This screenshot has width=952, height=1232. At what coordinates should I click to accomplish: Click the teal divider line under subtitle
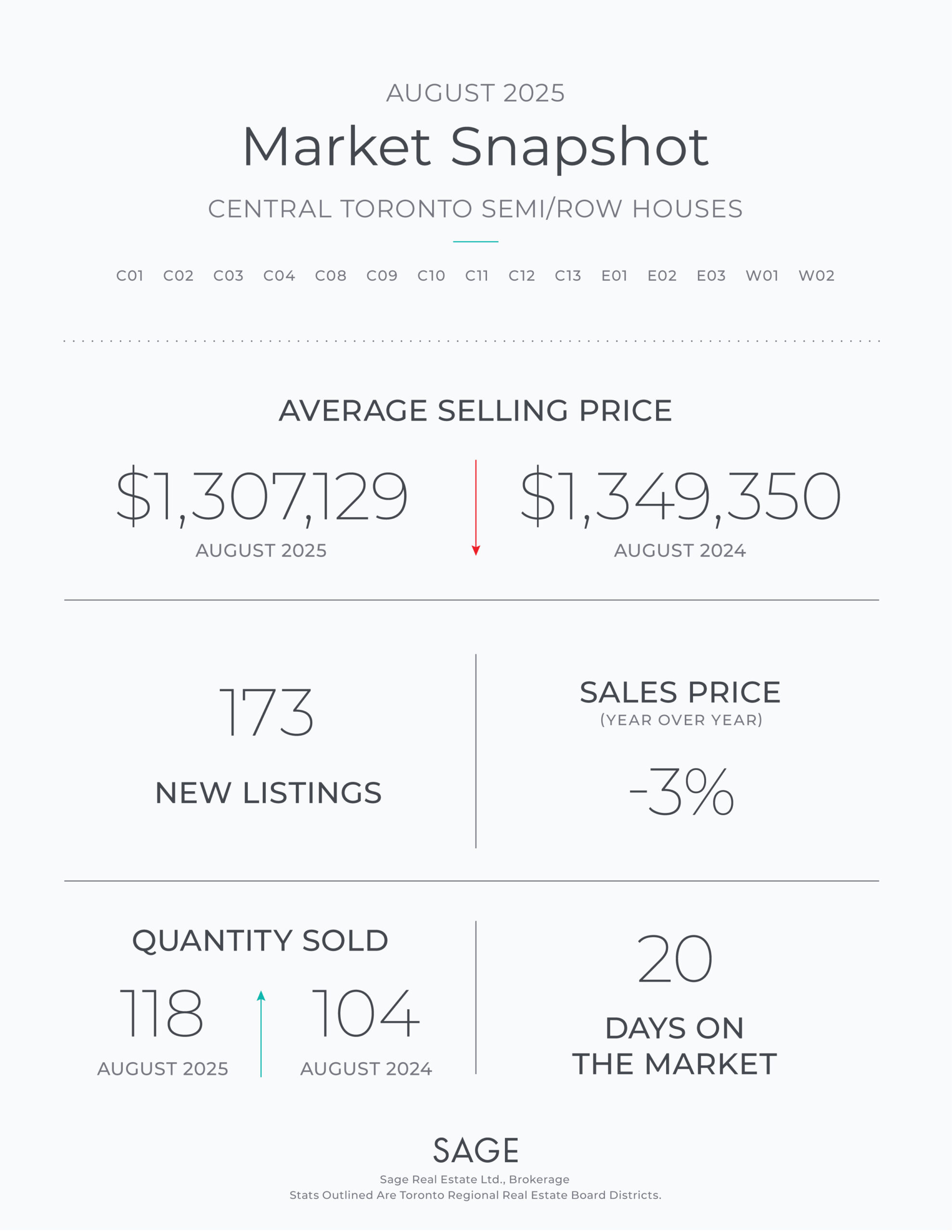click(476, 242)
